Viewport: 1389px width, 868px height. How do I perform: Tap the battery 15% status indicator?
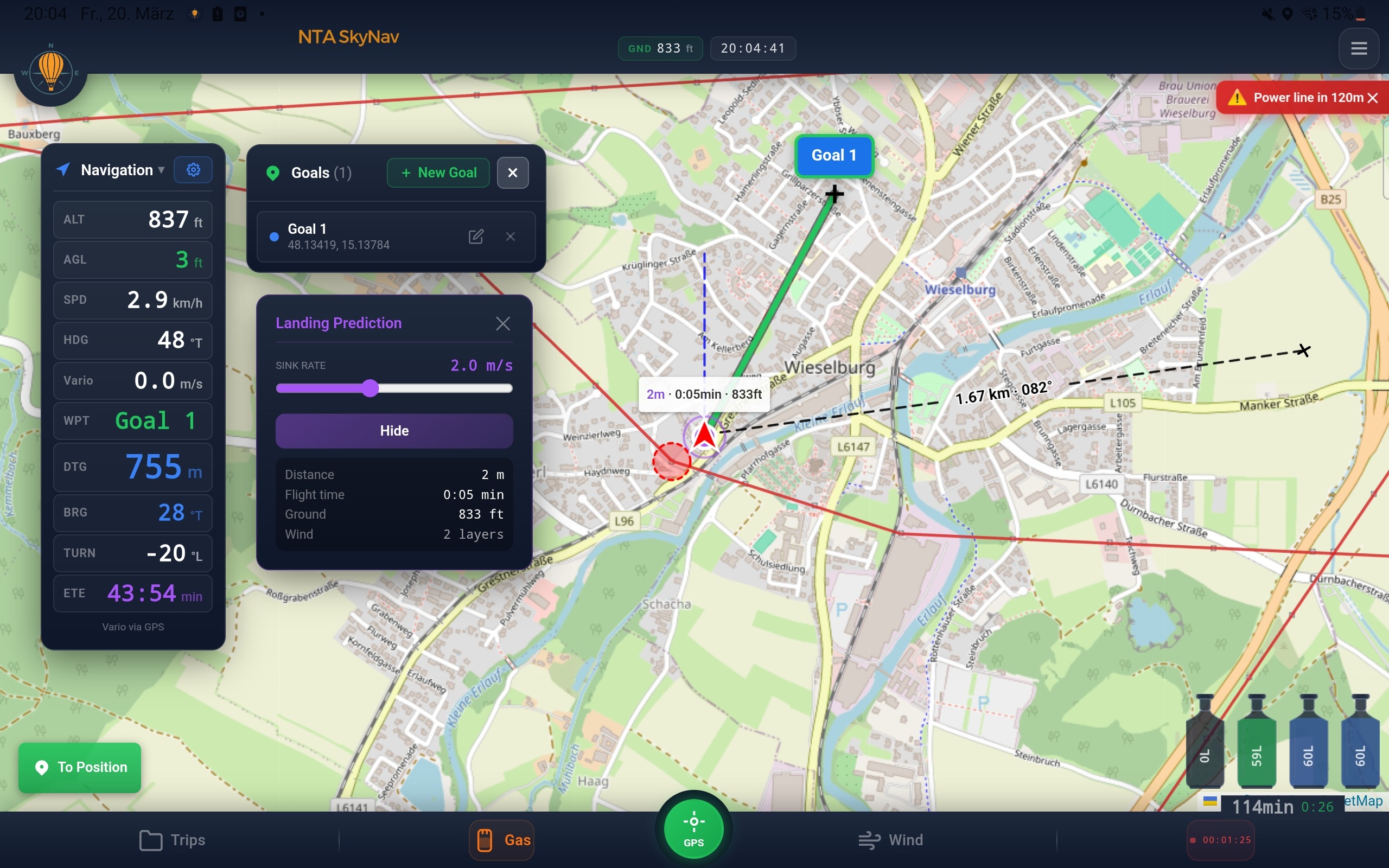click(1343, 14)
